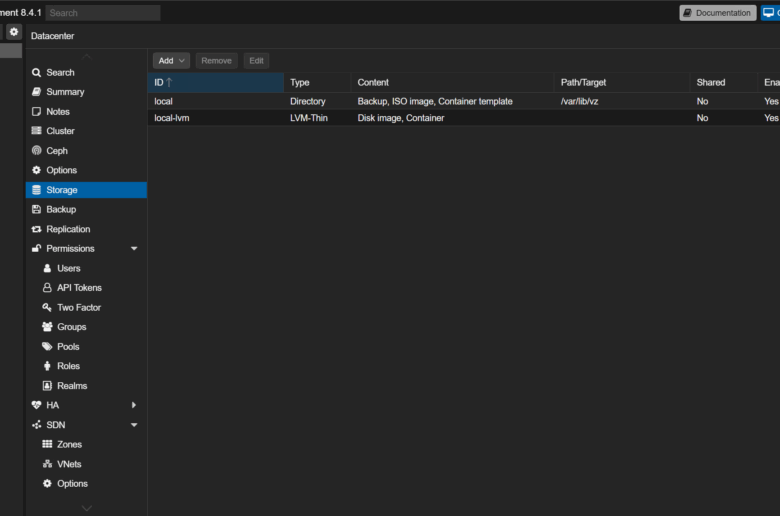The image size is (780, 516).
Task: Click the Backup floppy disk icon
Action: click(36, 209)
